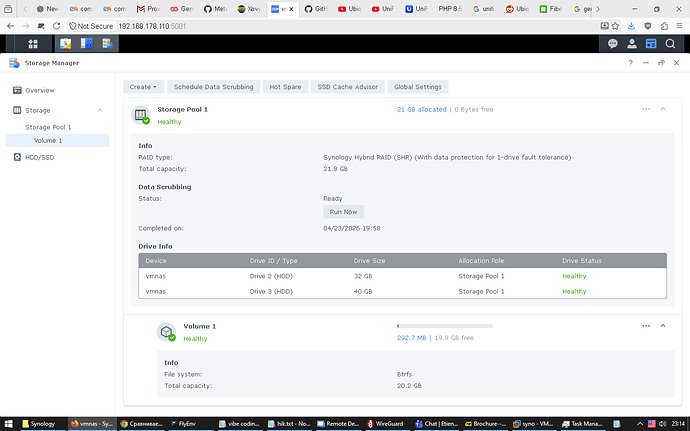This screenshot has height=431, width=690.
Task: Open the DSM notifications speech bubble icon
Action: click(613, 44)
